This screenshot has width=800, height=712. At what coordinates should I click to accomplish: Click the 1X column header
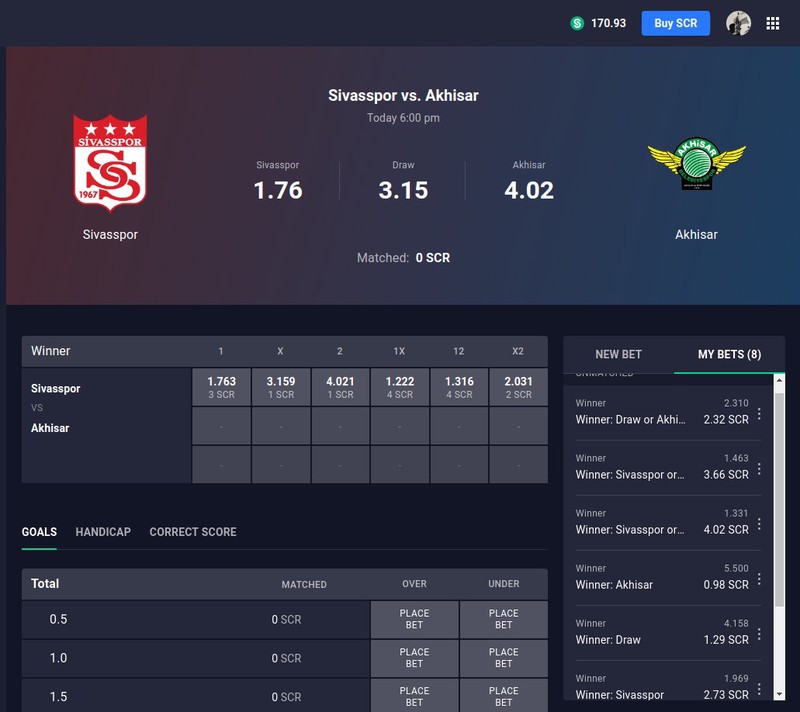399,351
